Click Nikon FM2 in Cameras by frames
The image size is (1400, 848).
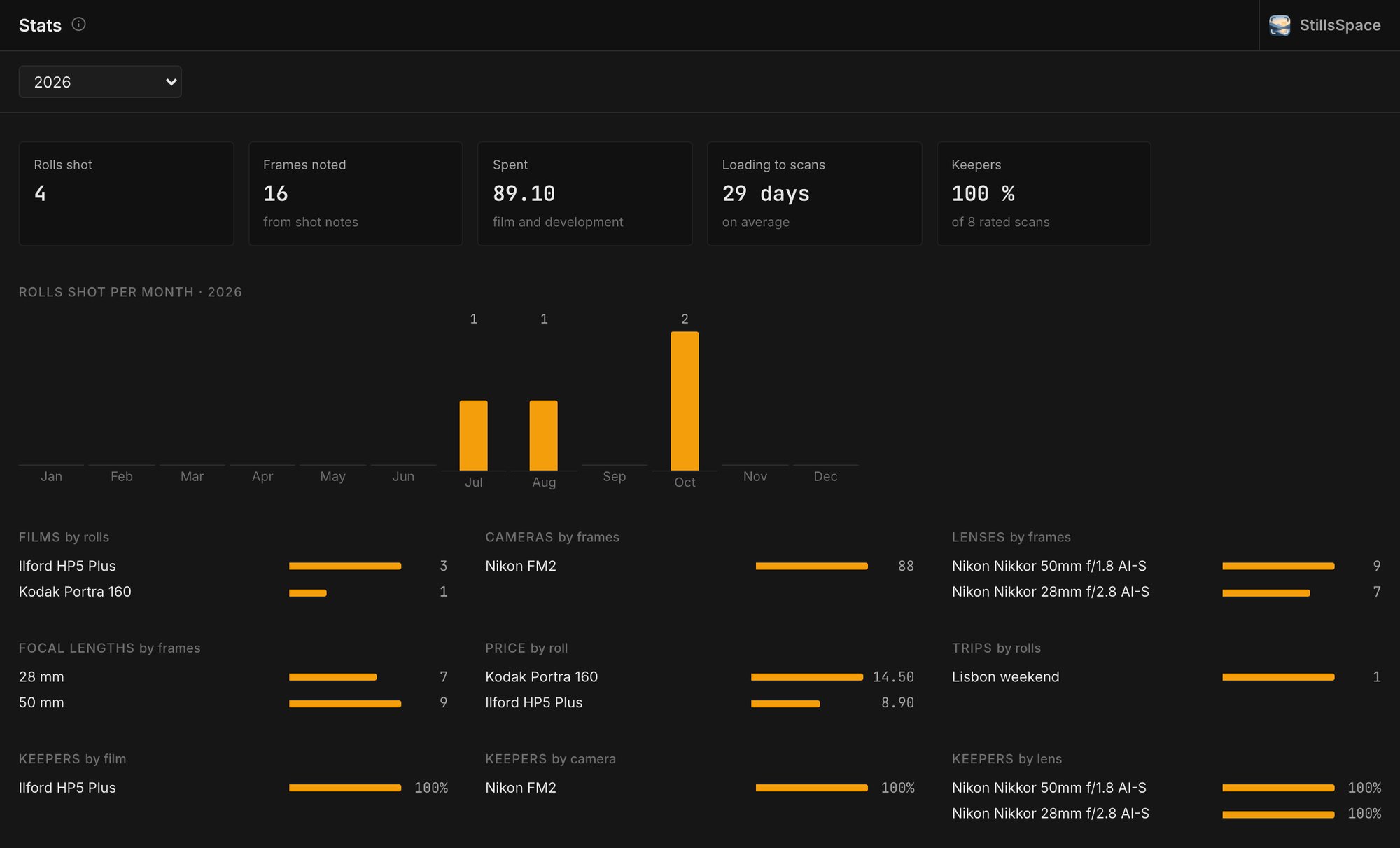[700, 566]
